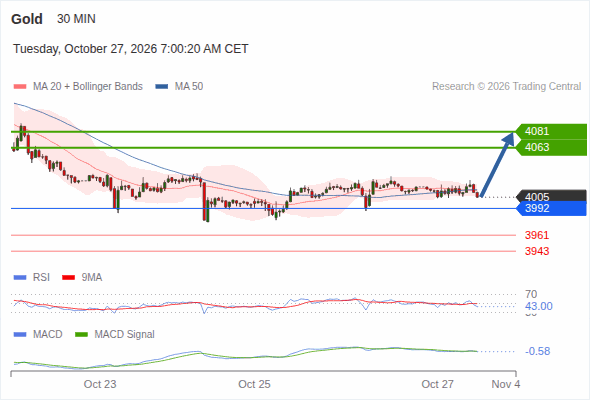
Task: Click the Gold chart title
Action: pyautogui.click(x=27, y=19)
